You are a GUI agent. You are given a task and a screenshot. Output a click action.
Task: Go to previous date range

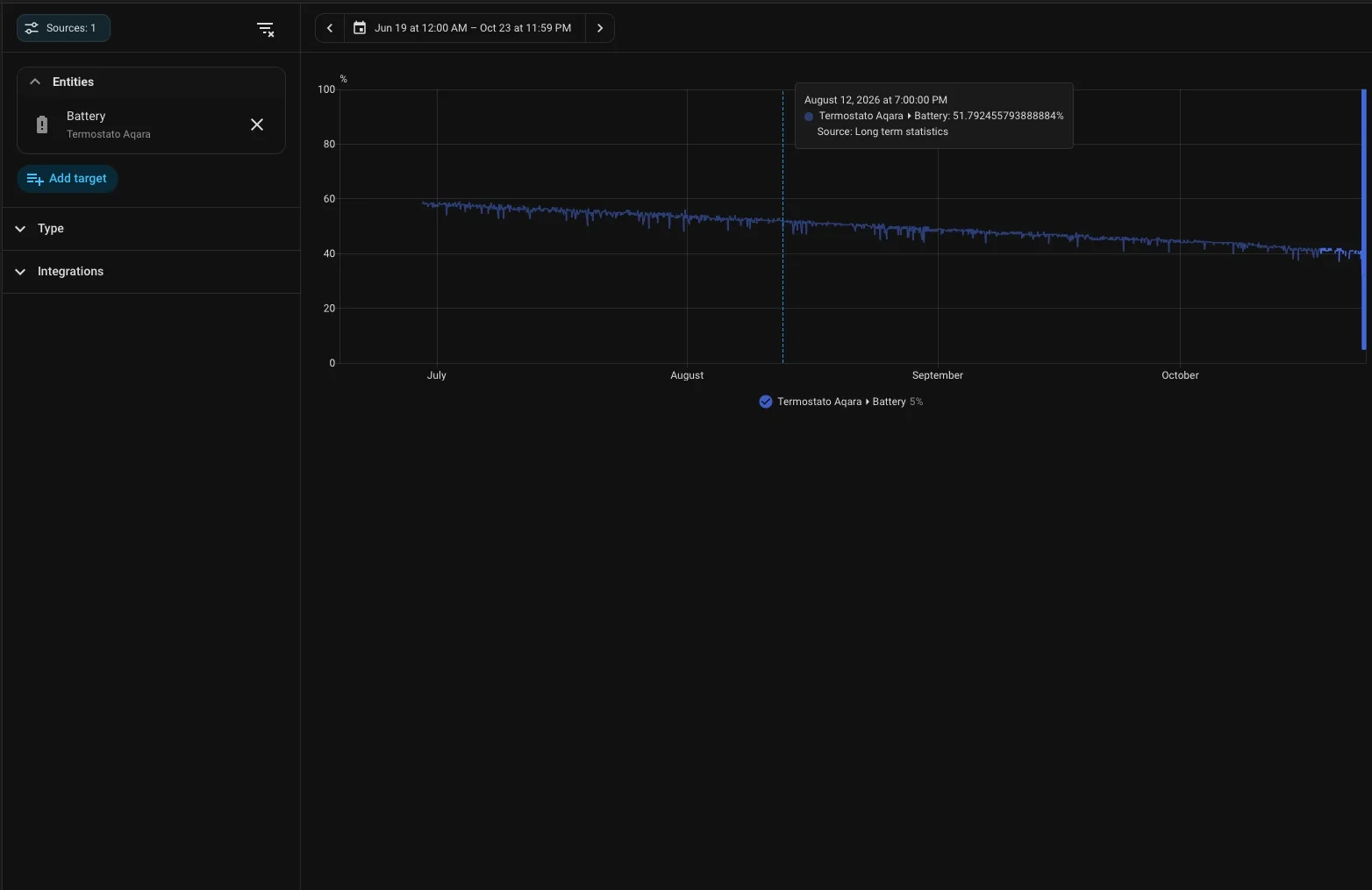click(x=330, y=28)
